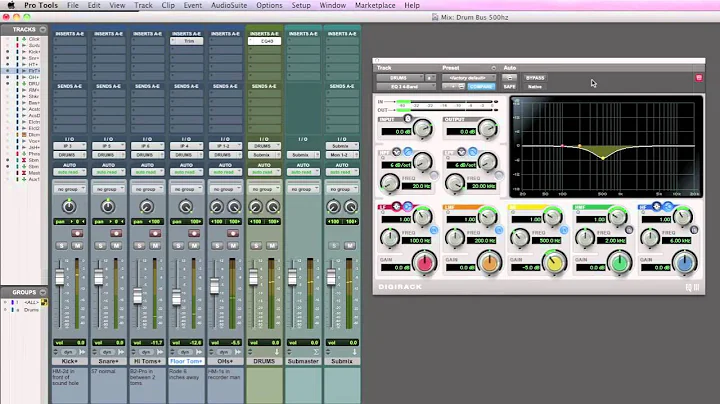The height and width of the screenshot is (404, 720).
Task: Open the File menu
Action: point(73,5)
